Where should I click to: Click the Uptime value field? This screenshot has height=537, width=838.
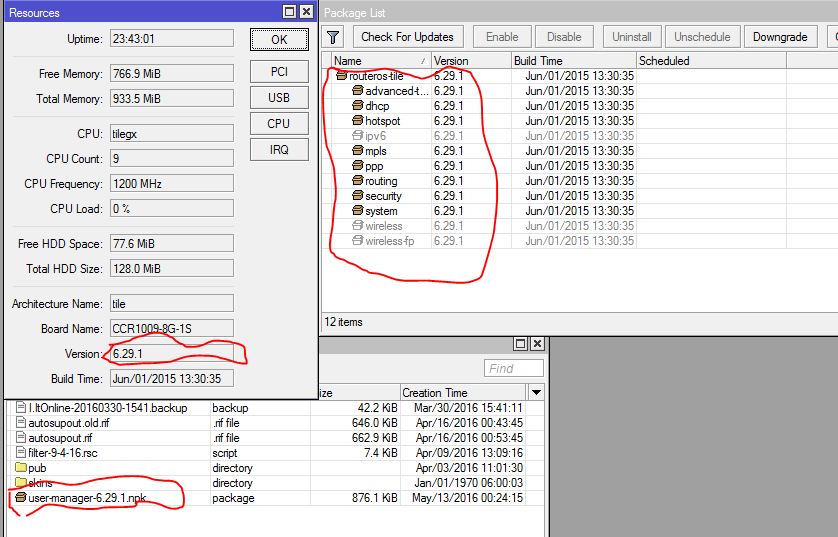point(172,38)
